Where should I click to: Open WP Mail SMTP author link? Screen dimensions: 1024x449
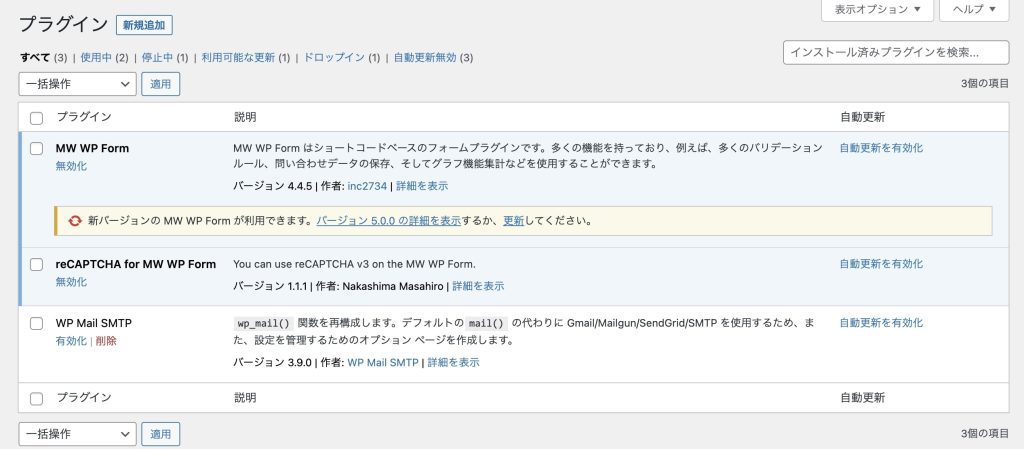tap(383, 362)
